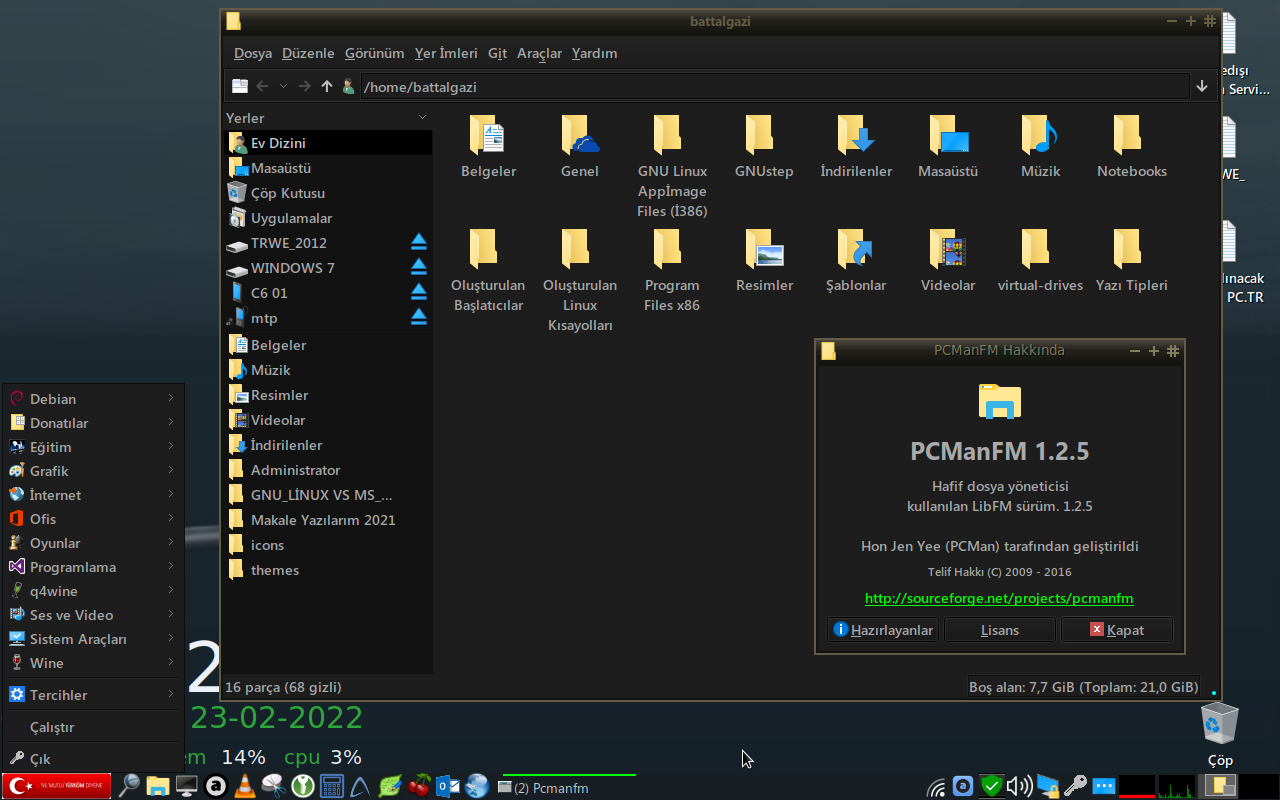Select Ev Dizini in places sidebar
1280x800 pixels.
coord(329,143)
